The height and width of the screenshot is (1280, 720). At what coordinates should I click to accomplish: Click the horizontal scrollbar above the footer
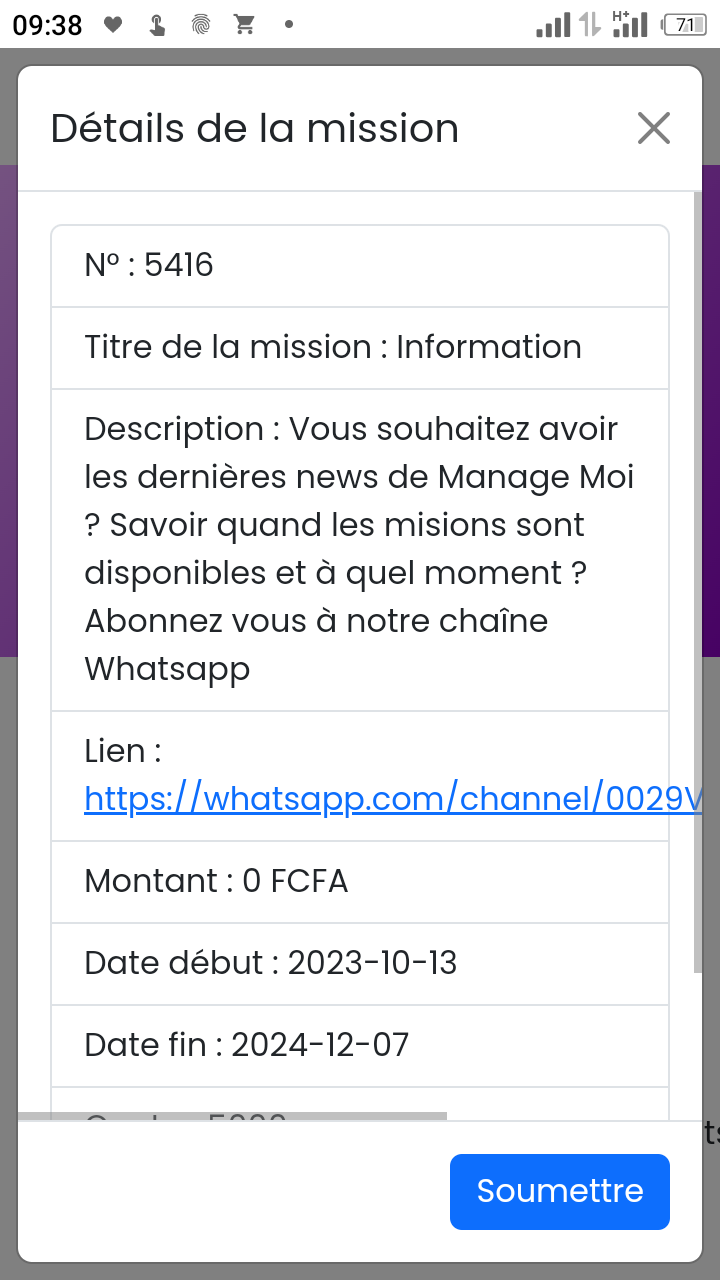232,1116
